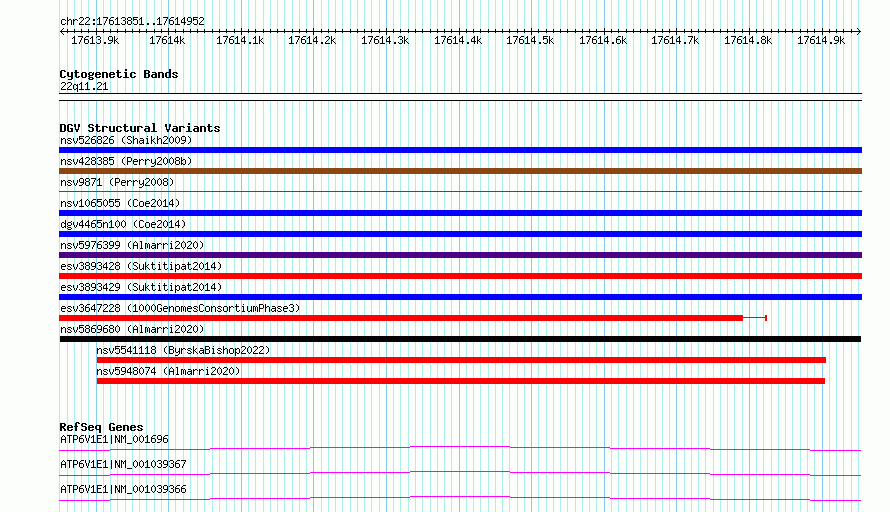Image resolution: width=890 pixels, height=512 pixels.
Task: Select the red bar under nsv5541118
Action: coord(461,360)
